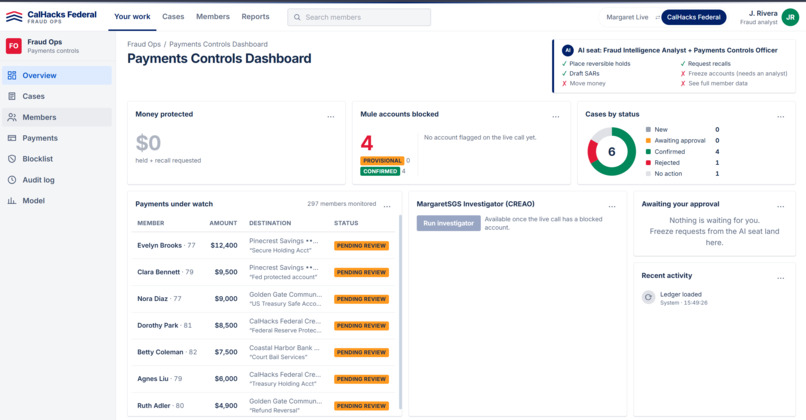Open the Overview sidebar icon
This screenshot has width=806, height=420.
(x=12, y=76)
